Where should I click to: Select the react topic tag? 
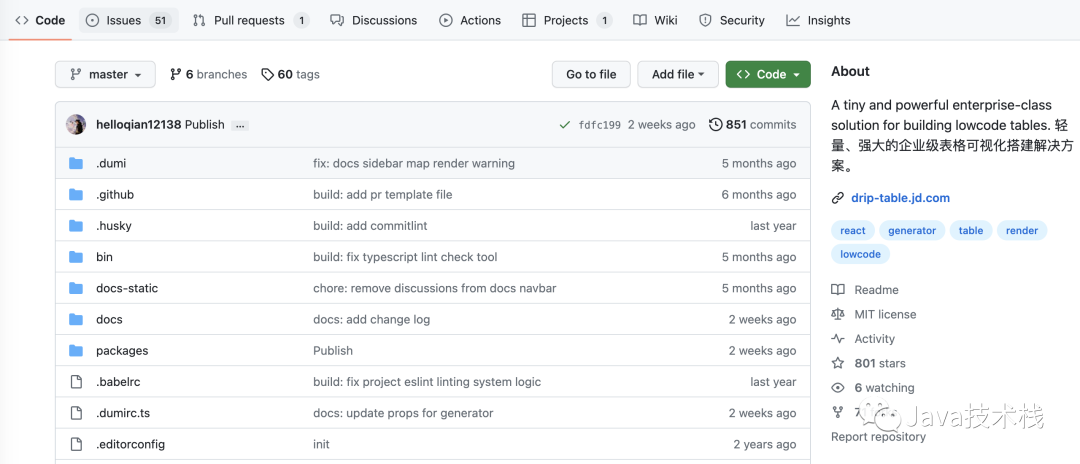click(853, 231)
